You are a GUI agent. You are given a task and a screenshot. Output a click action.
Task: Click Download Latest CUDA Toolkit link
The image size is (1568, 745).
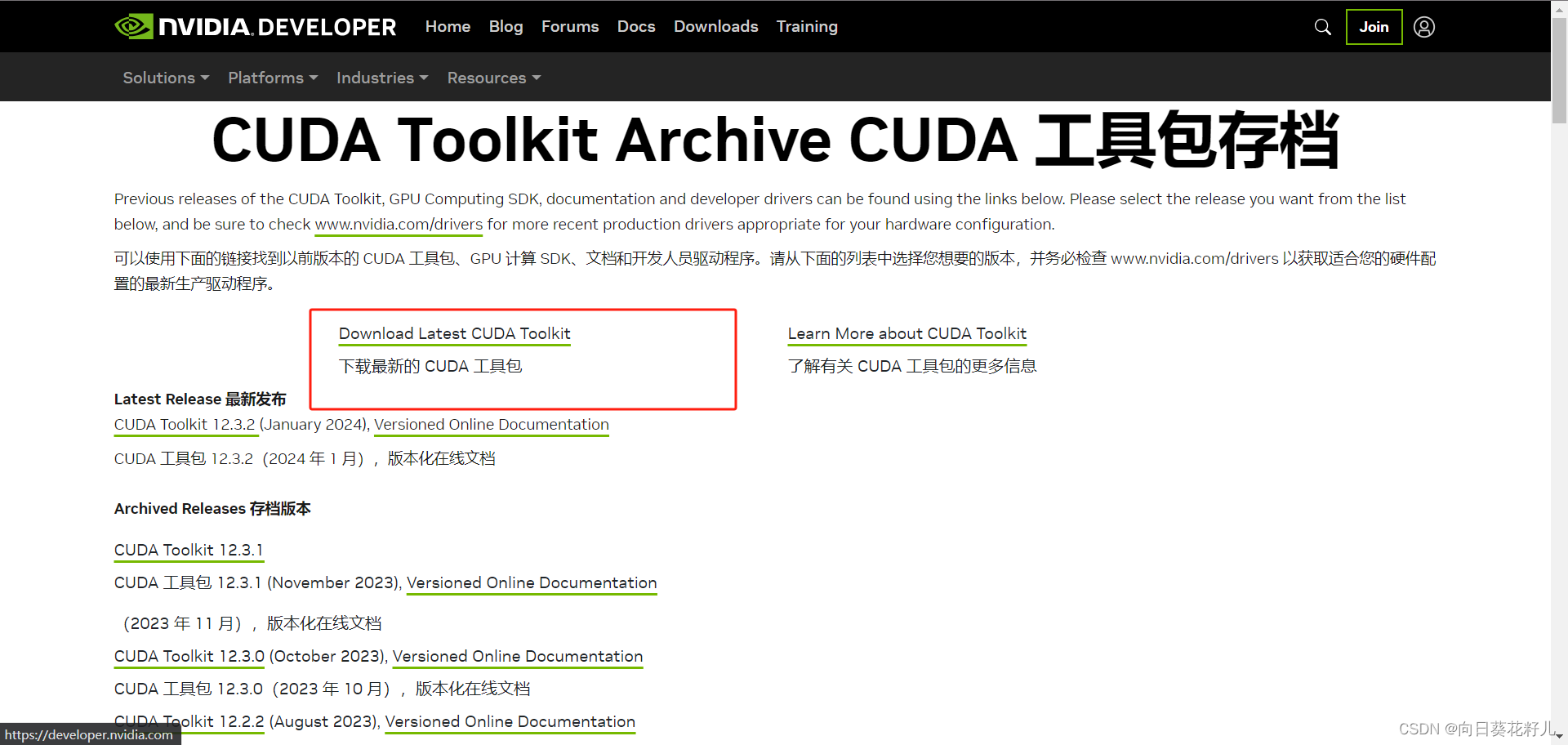[455, 334]
